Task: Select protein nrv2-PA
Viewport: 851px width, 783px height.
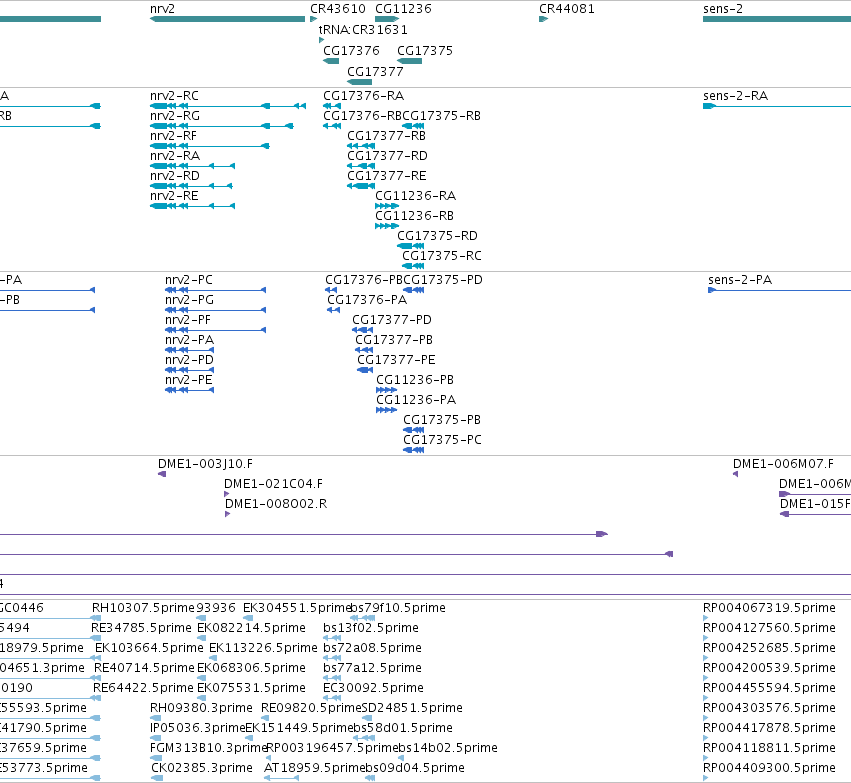Action: 189,341
